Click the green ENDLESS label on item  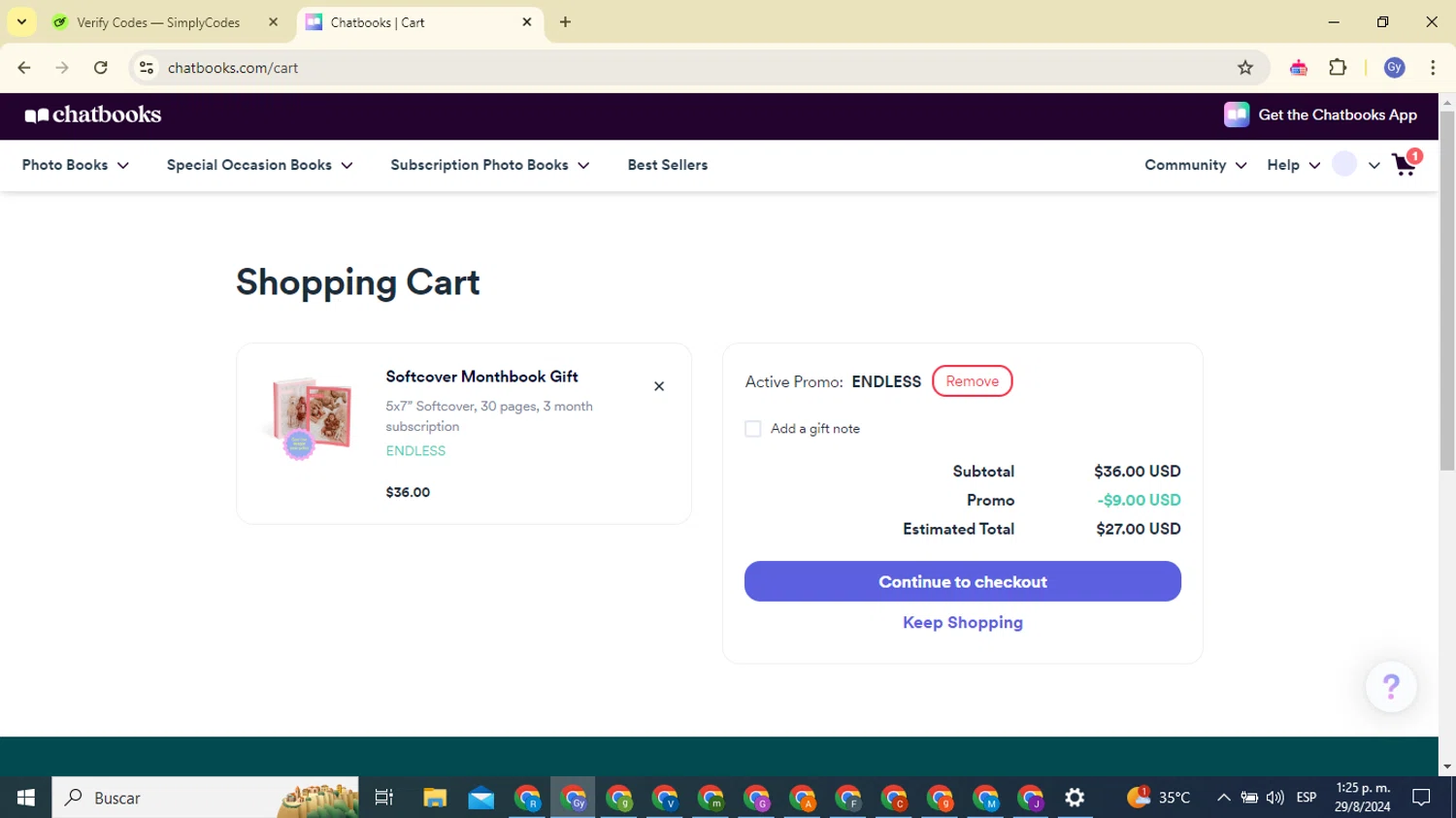[415, 450]
